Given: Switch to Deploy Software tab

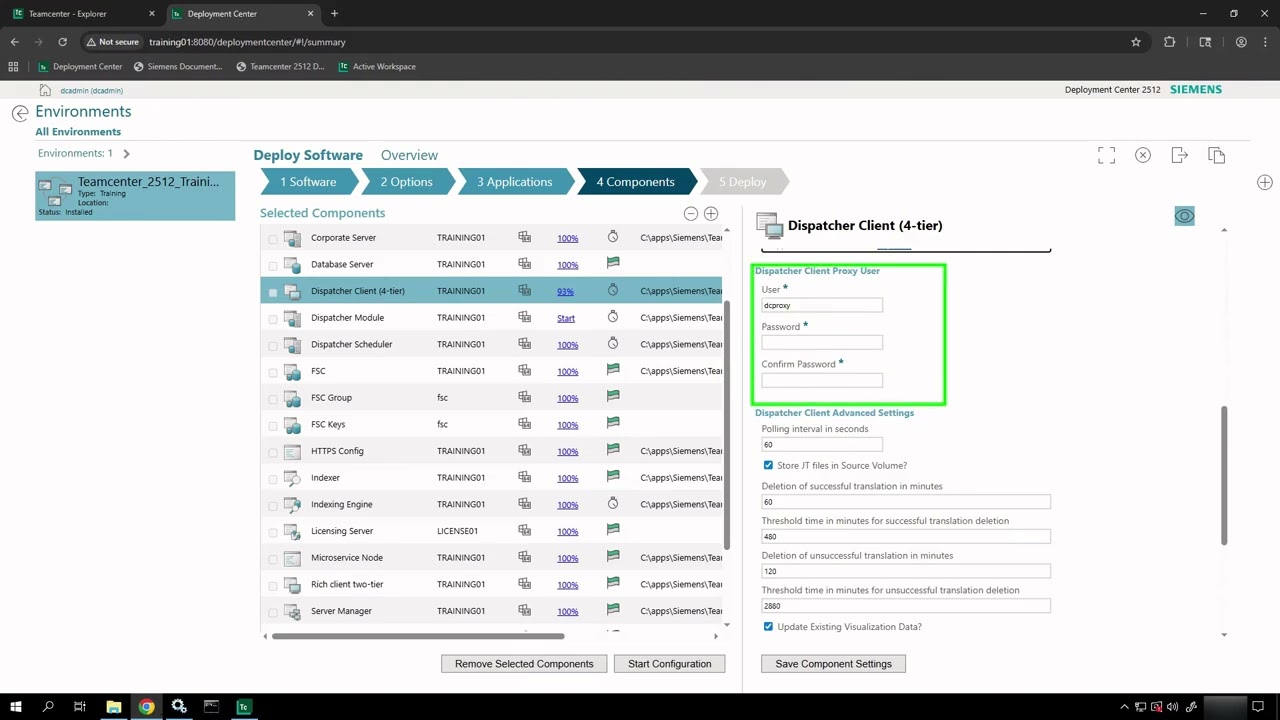Looking at the screenshot, I should [x=308, y=155].
